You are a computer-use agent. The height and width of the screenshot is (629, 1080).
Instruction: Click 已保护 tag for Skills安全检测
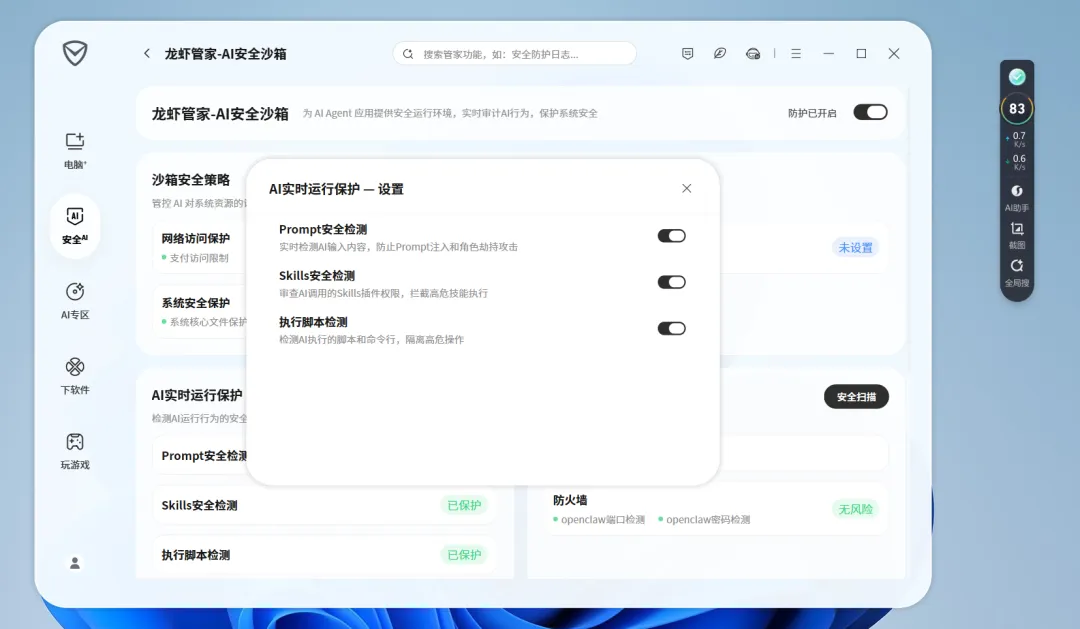(464, 505)
